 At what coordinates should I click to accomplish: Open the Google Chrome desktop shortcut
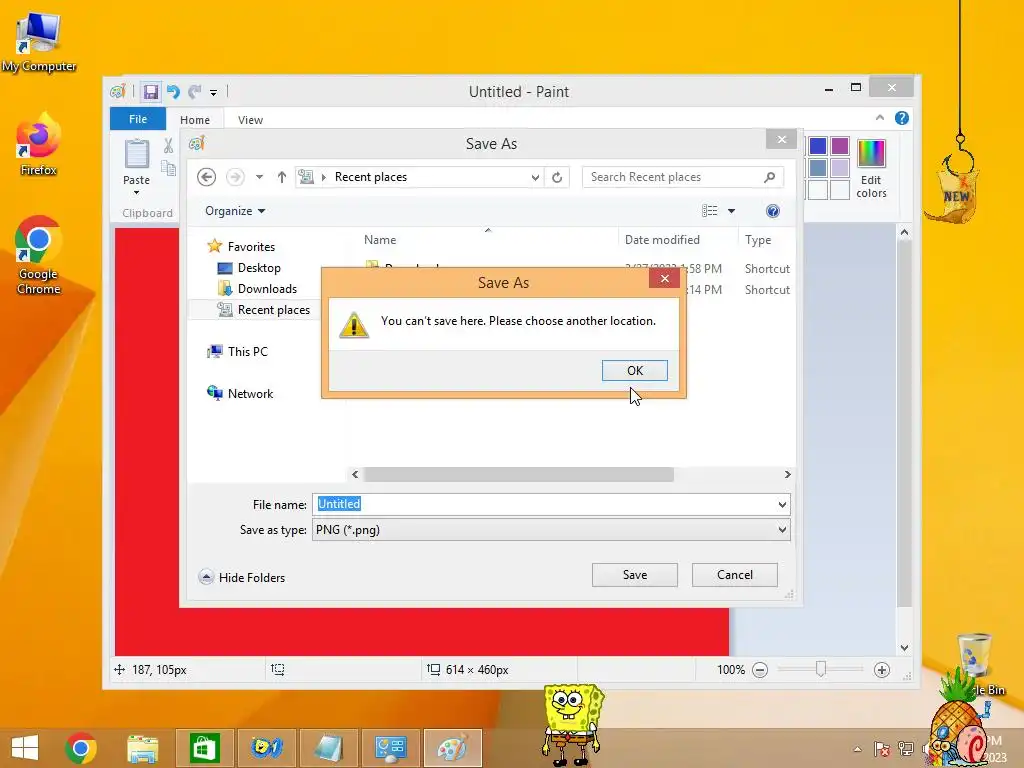pos(39,255)
